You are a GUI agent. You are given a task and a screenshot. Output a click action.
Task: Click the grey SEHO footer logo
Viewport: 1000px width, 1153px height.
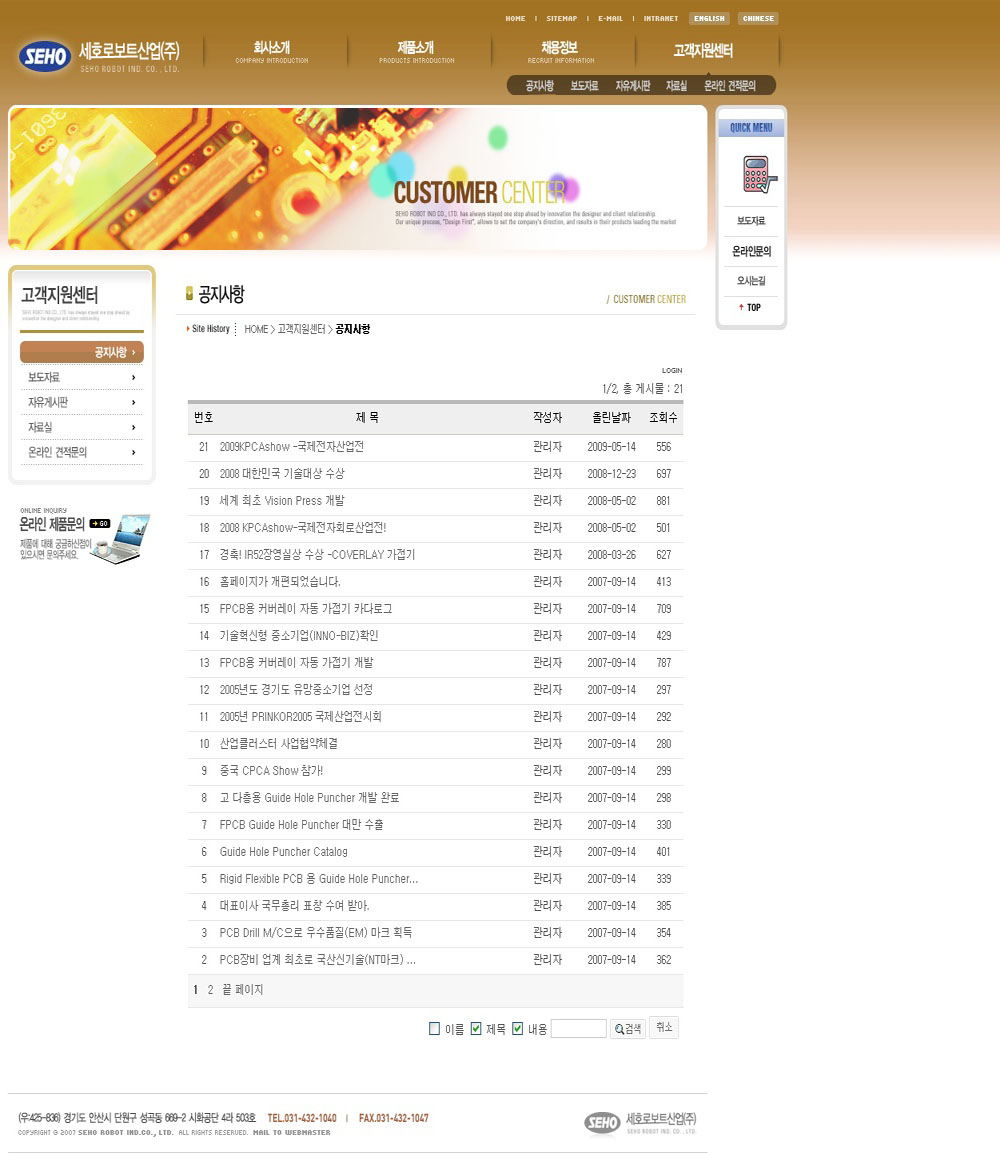click(x=602, y=1123)
